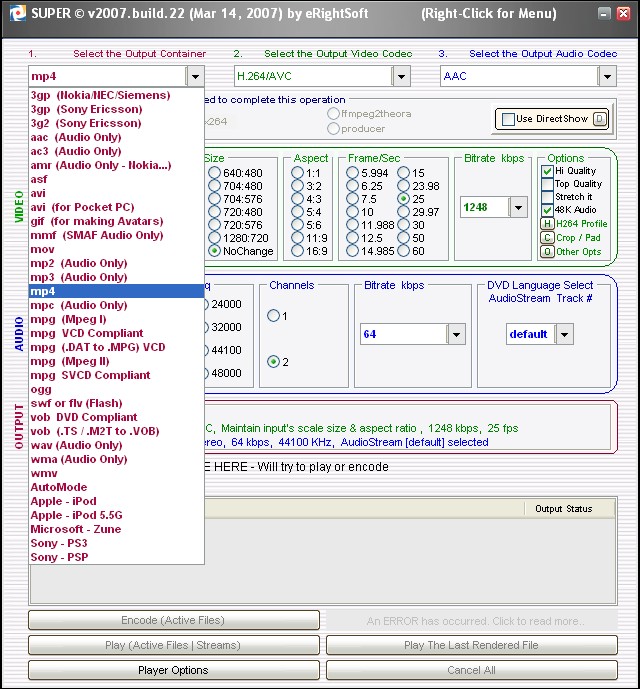Viewport: 640px width, 689px height.
Task: Click Play (Active Files | Streams) button
Action: (x=174, y=645)
